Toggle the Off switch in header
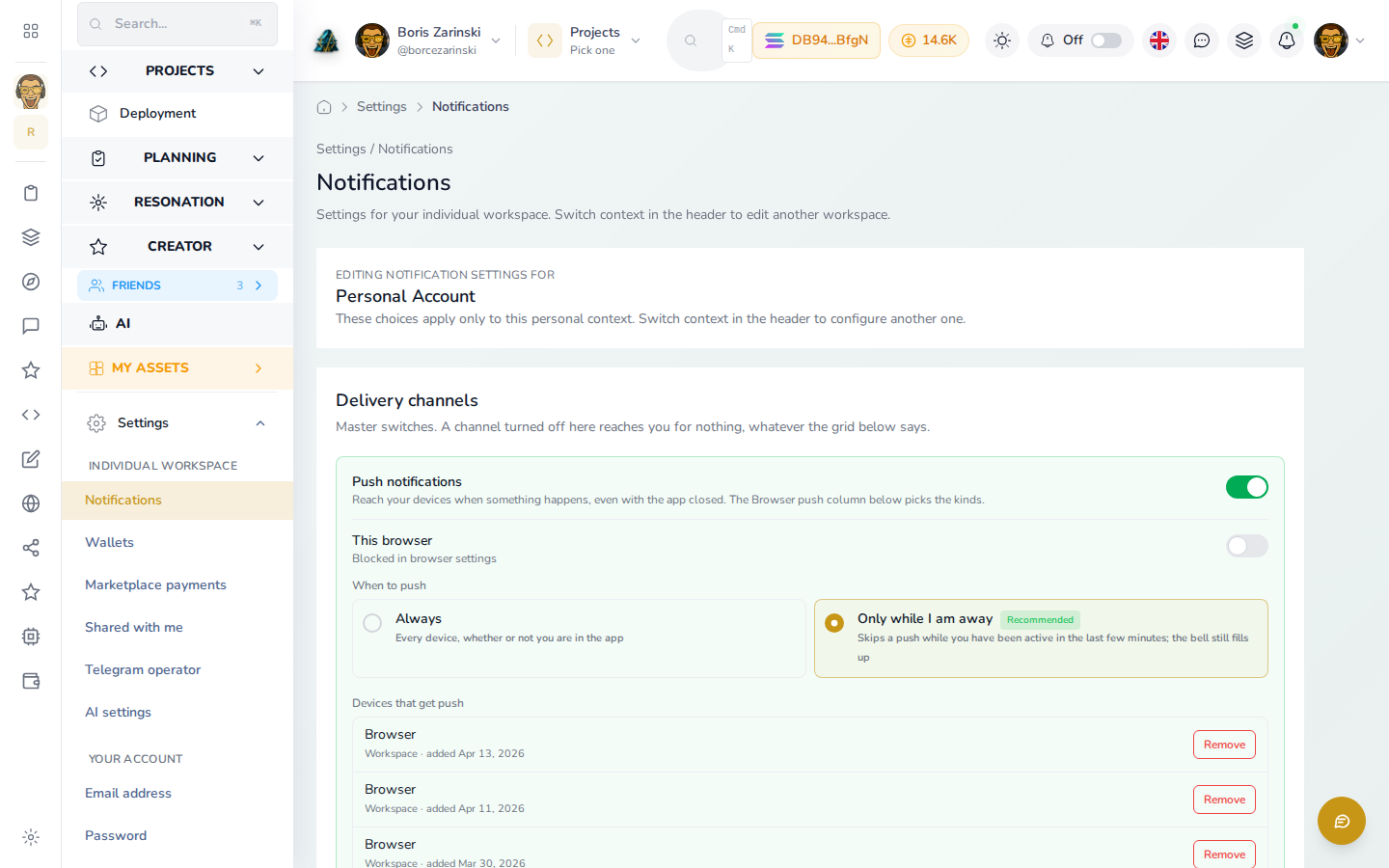The height and width of the screenshot is (868, 1389). [1106, 41]
